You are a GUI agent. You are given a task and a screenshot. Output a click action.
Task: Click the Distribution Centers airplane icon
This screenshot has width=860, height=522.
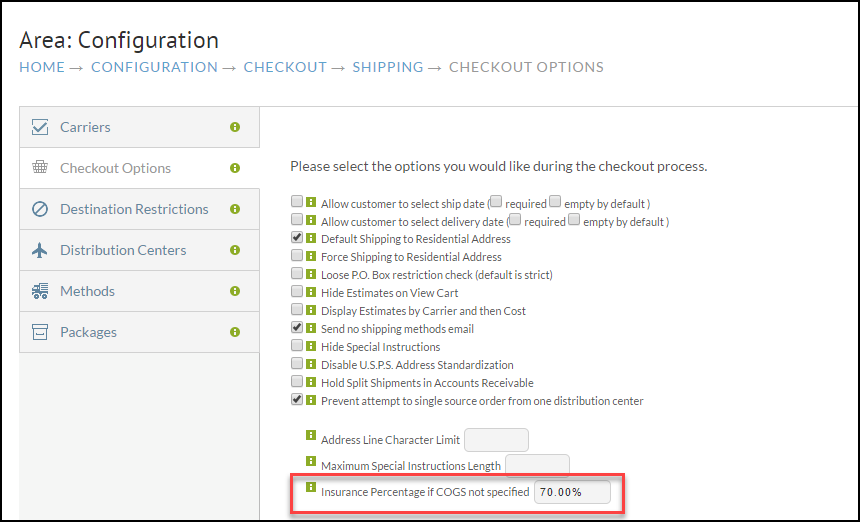pos(40,250)
